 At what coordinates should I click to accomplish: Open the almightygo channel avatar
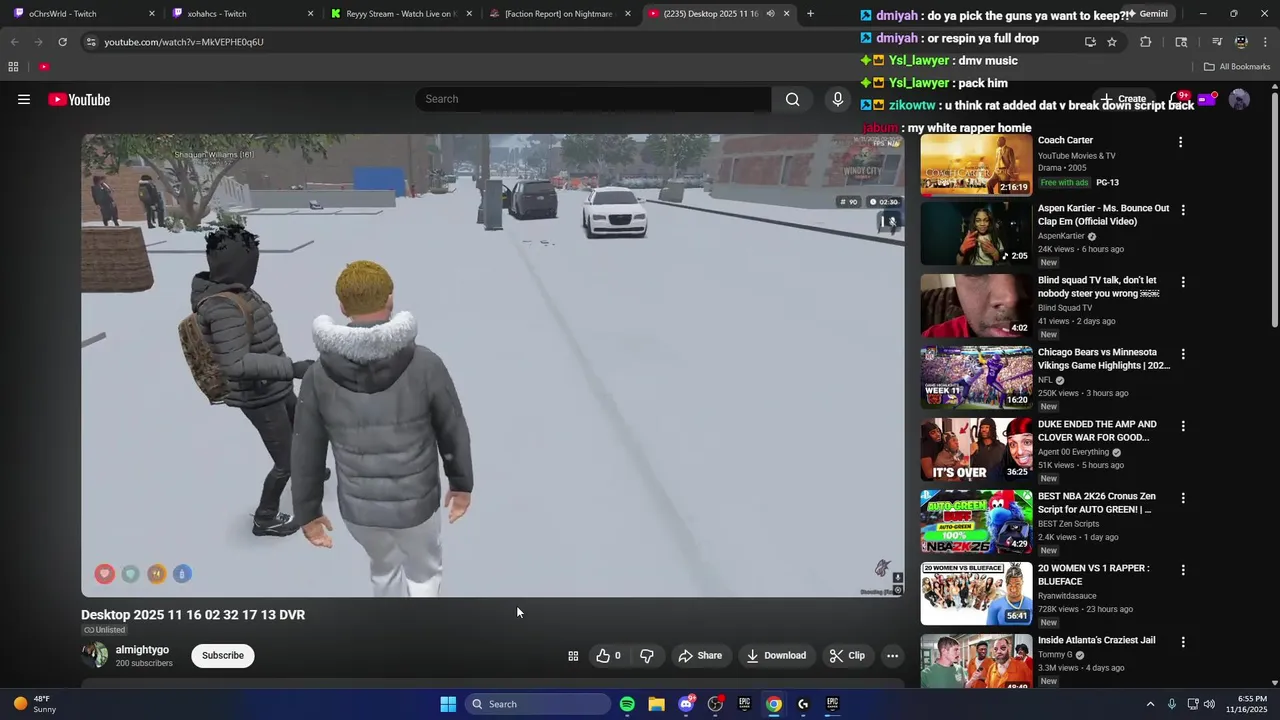click(95, 656)
